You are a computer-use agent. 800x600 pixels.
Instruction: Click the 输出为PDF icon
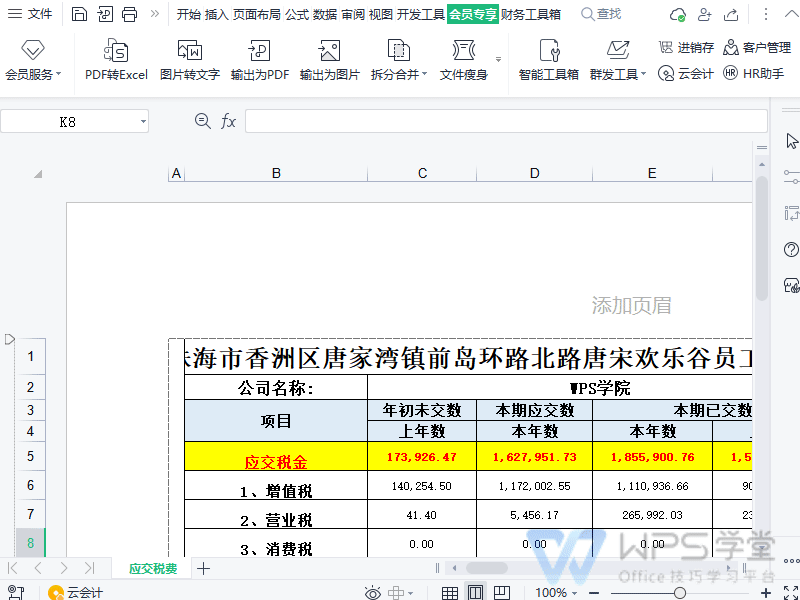[x=259, y=52]
